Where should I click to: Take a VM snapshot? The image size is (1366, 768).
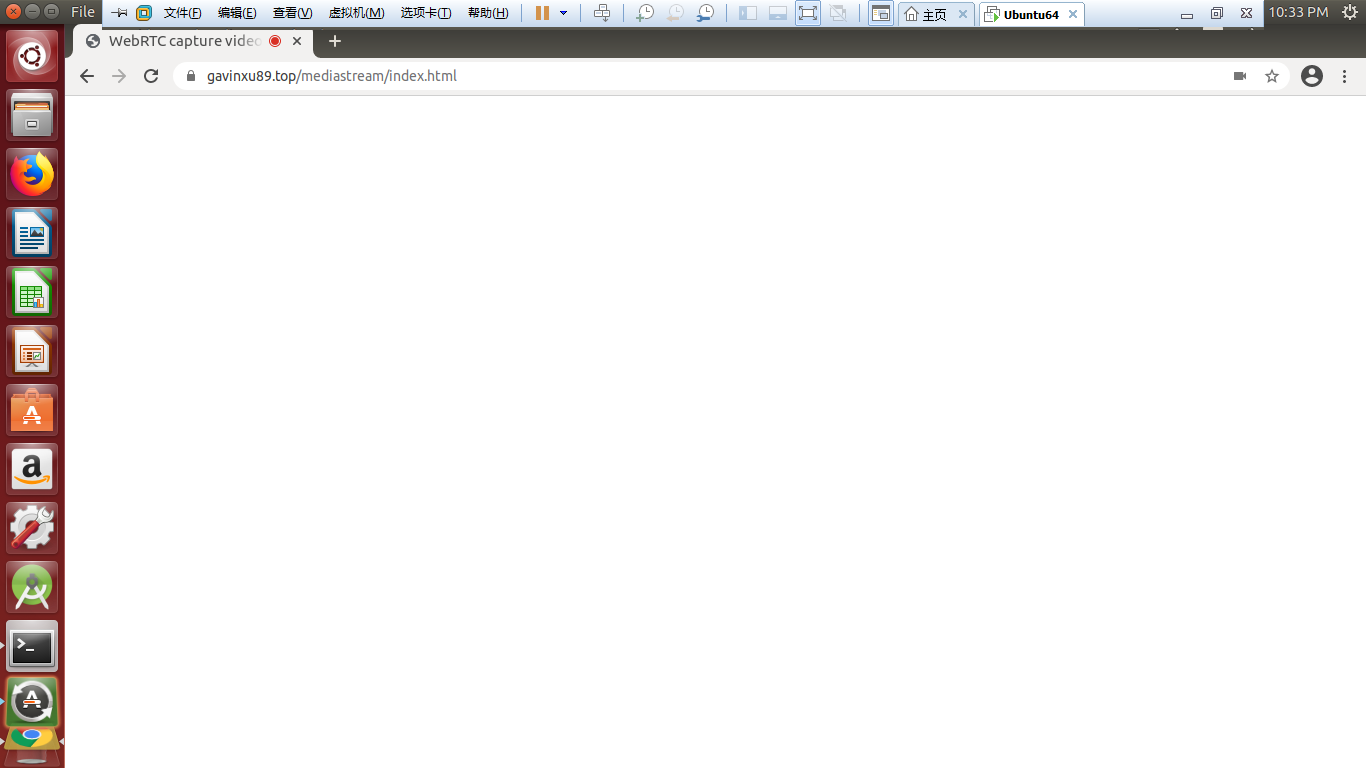[645, 13]
